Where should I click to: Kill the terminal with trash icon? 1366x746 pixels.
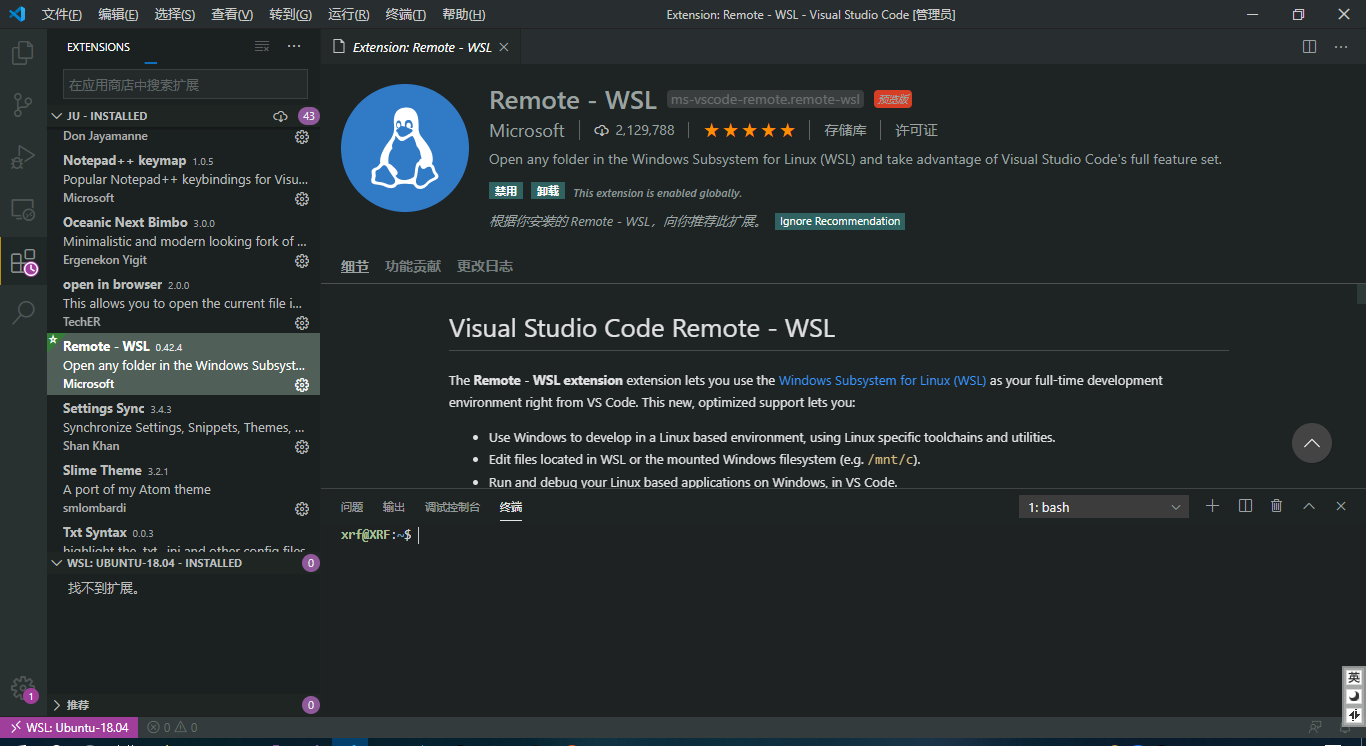[1277, 506]
